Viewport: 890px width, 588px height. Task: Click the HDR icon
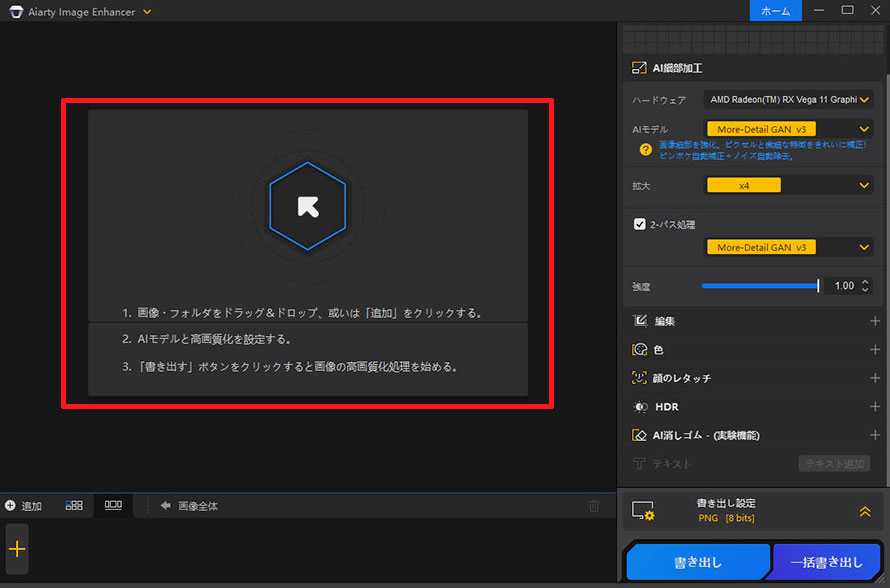(640, 406)
